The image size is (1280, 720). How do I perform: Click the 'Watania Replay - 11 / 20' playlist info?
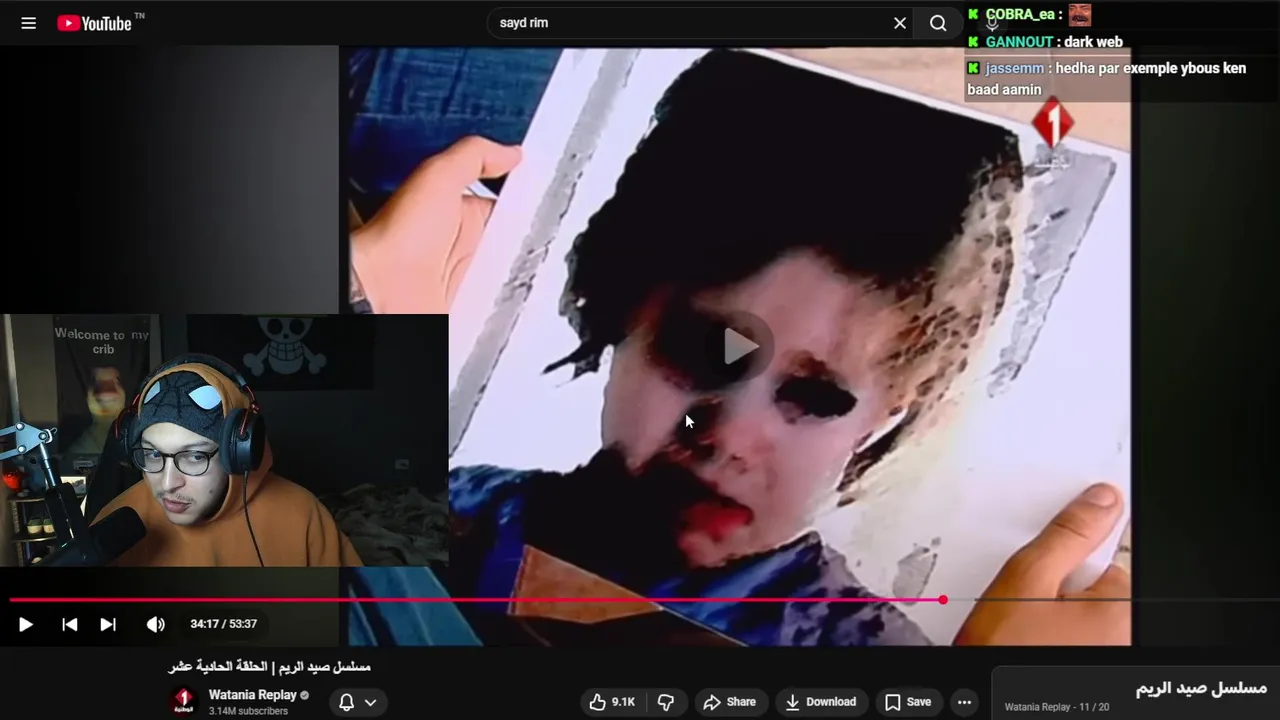[1057, 707]
